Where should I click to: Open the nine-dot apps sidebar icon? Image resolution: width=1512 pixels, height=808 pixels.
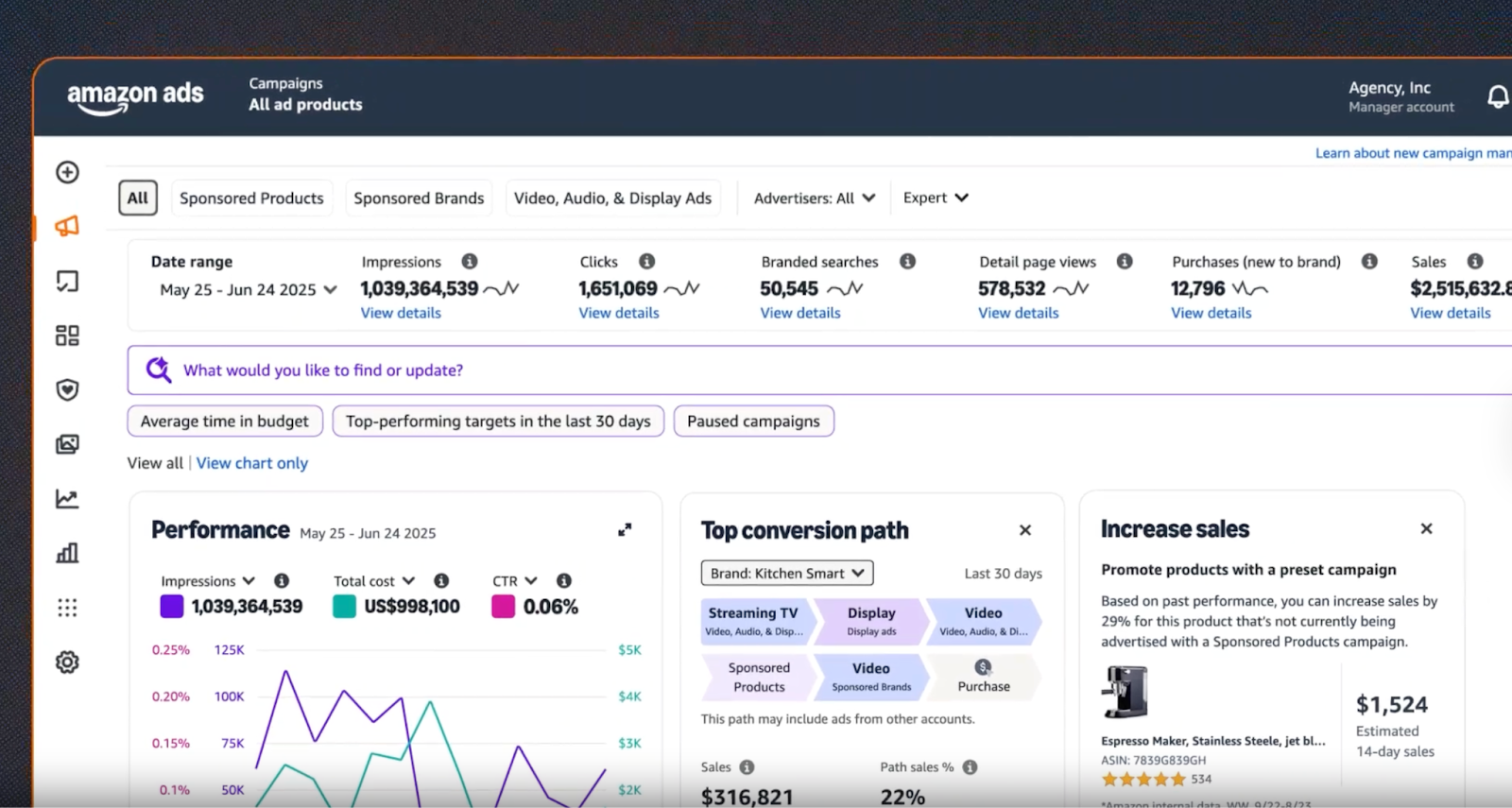(x=67, y=608)
